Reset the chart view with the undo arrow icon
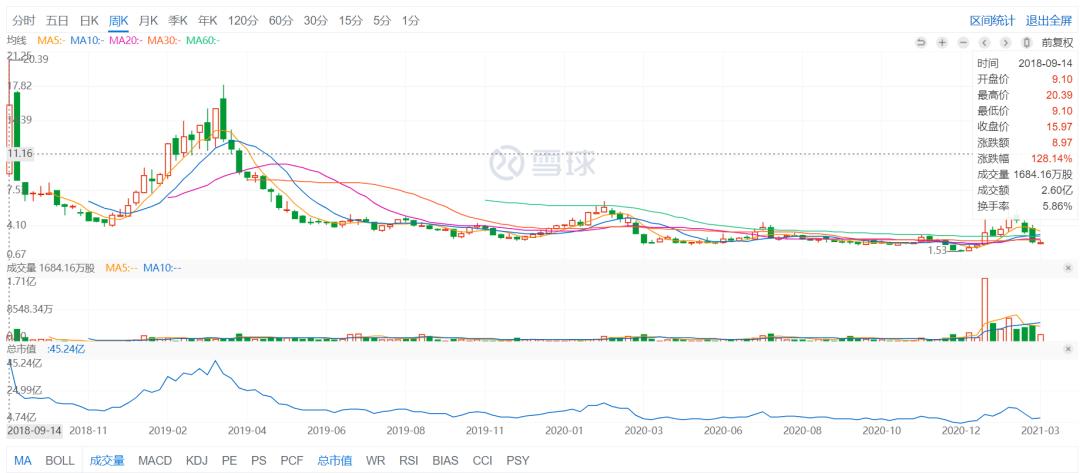Screen dimensions: 1080x473 [921, 43]
